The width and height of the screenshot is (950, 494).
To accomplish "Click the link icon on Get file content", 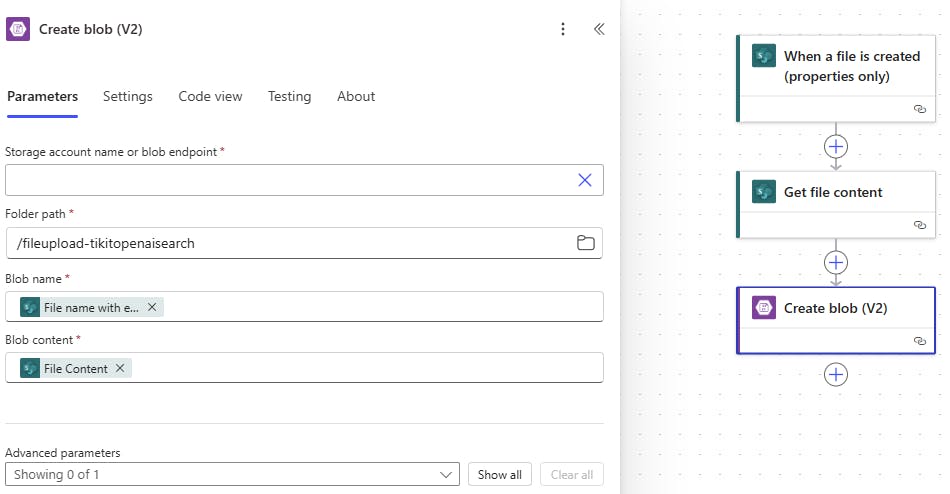I will [919, 225].
